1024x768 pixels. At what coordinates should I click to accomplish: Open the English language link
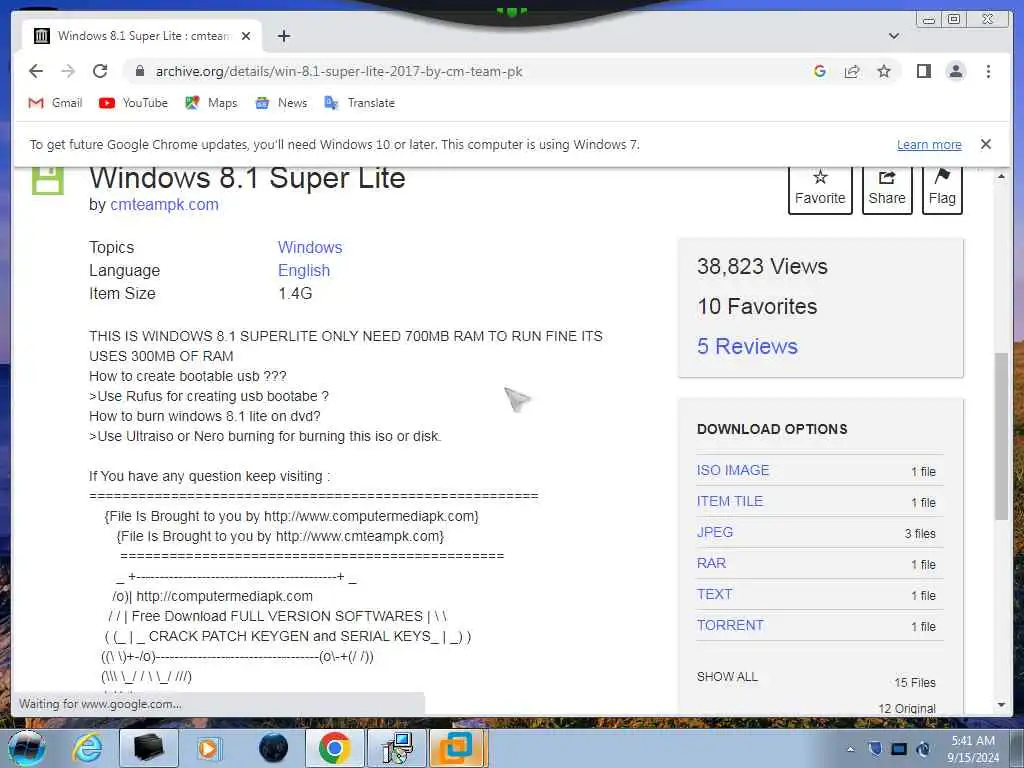[304, 270]
